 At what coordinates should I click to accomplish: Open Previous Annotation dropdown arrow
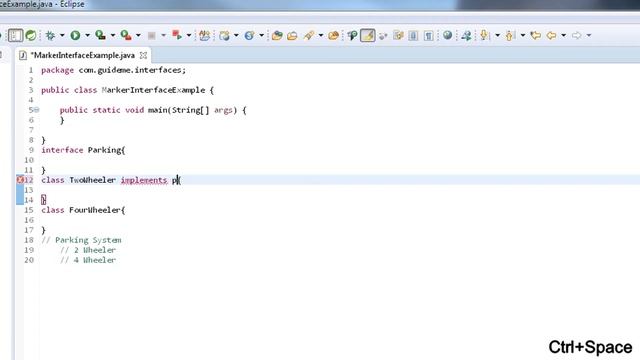[522, 36]
